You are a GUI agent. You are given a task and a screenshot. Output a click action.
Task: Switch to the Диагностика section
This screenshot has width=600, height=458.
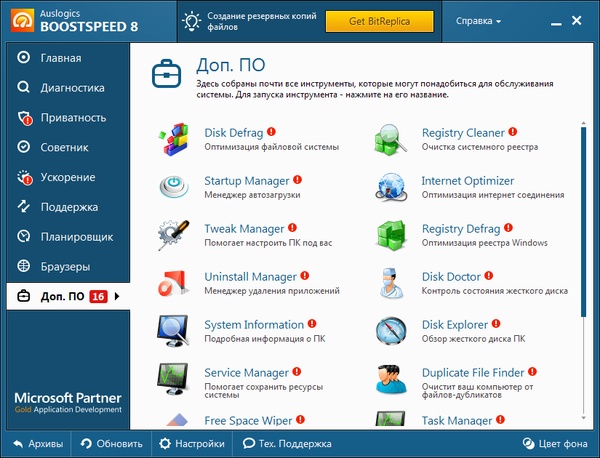click(x=72, y=87)
